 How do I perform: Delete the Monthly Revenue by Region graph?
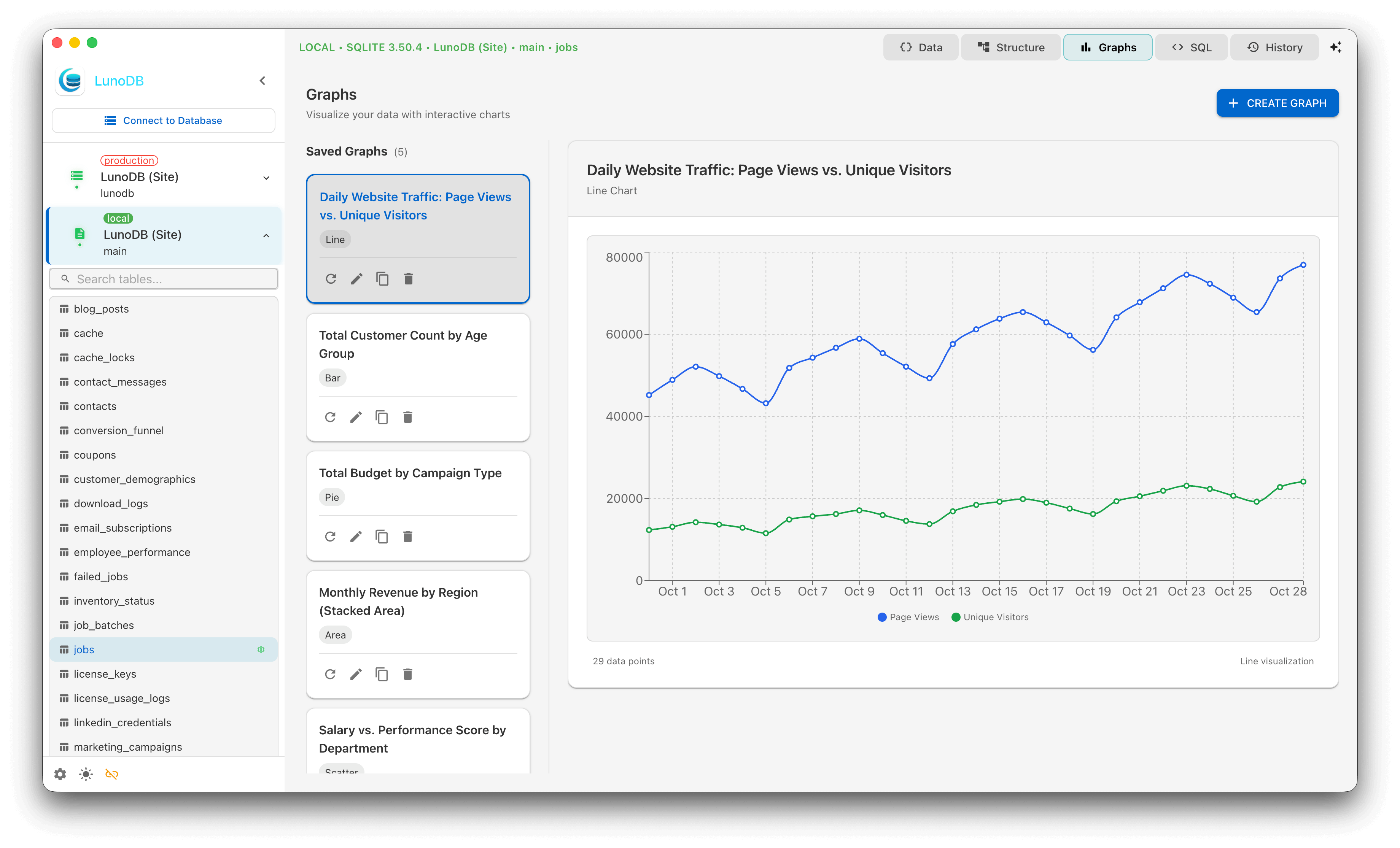point(407,674)
